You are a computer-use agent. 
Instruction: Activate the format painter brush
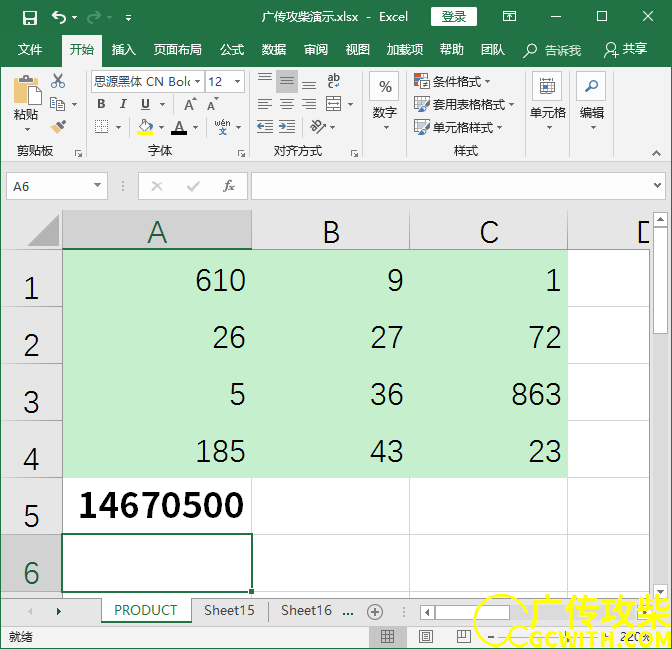click(x=58, y=127)
